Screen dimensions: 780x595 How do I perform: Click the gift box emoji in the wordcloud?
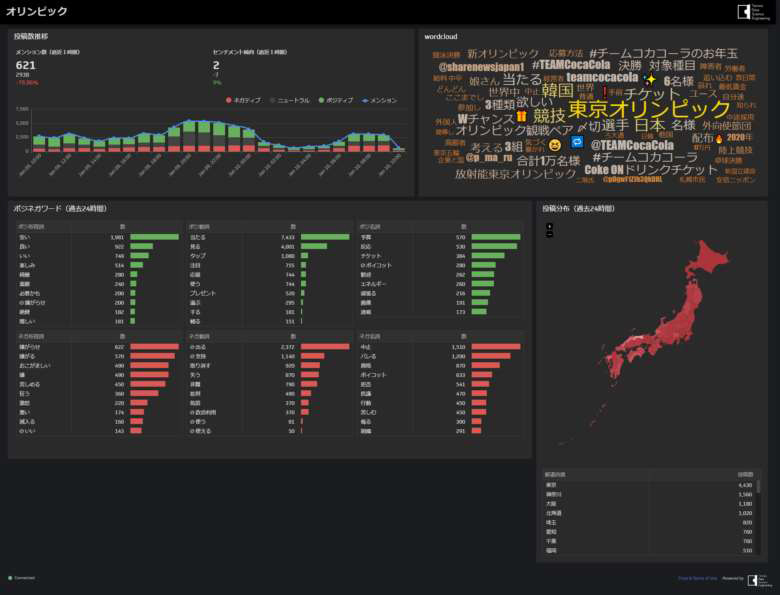coord(521,117)
